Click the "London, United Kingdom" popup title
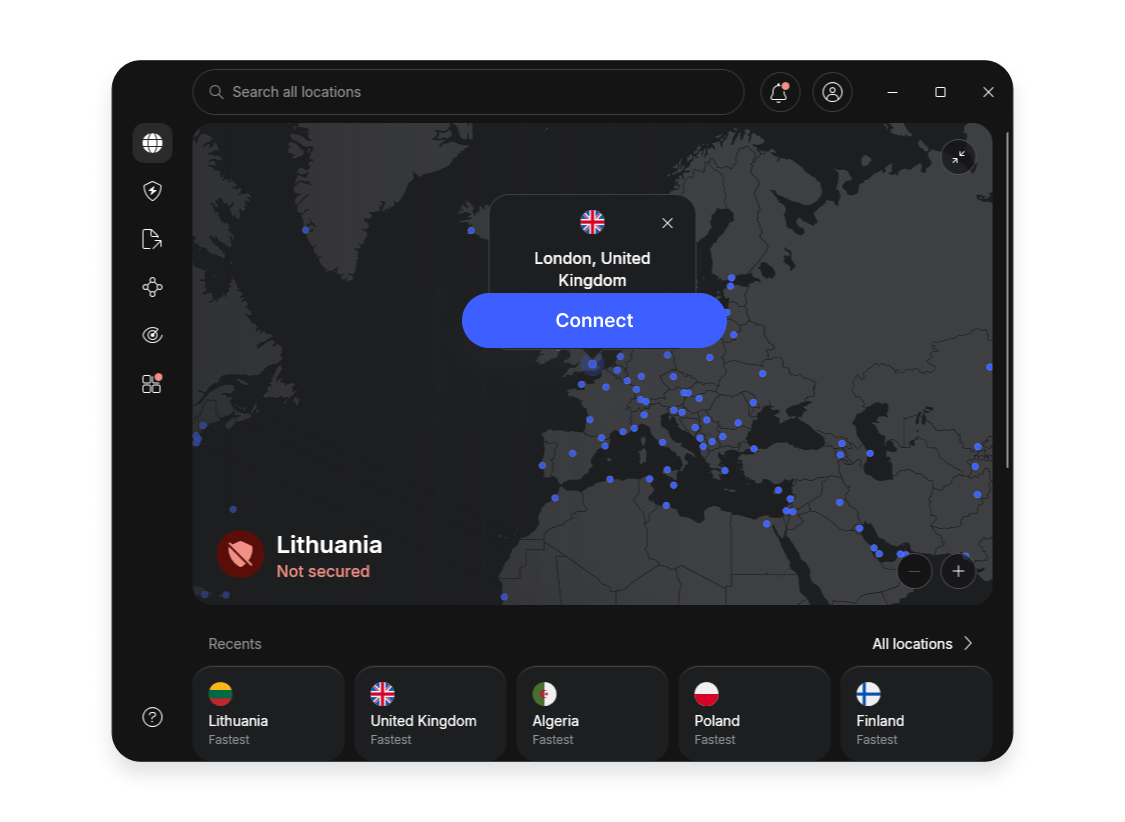Viewport: 1125px width, 822px height. coord(593,269)
